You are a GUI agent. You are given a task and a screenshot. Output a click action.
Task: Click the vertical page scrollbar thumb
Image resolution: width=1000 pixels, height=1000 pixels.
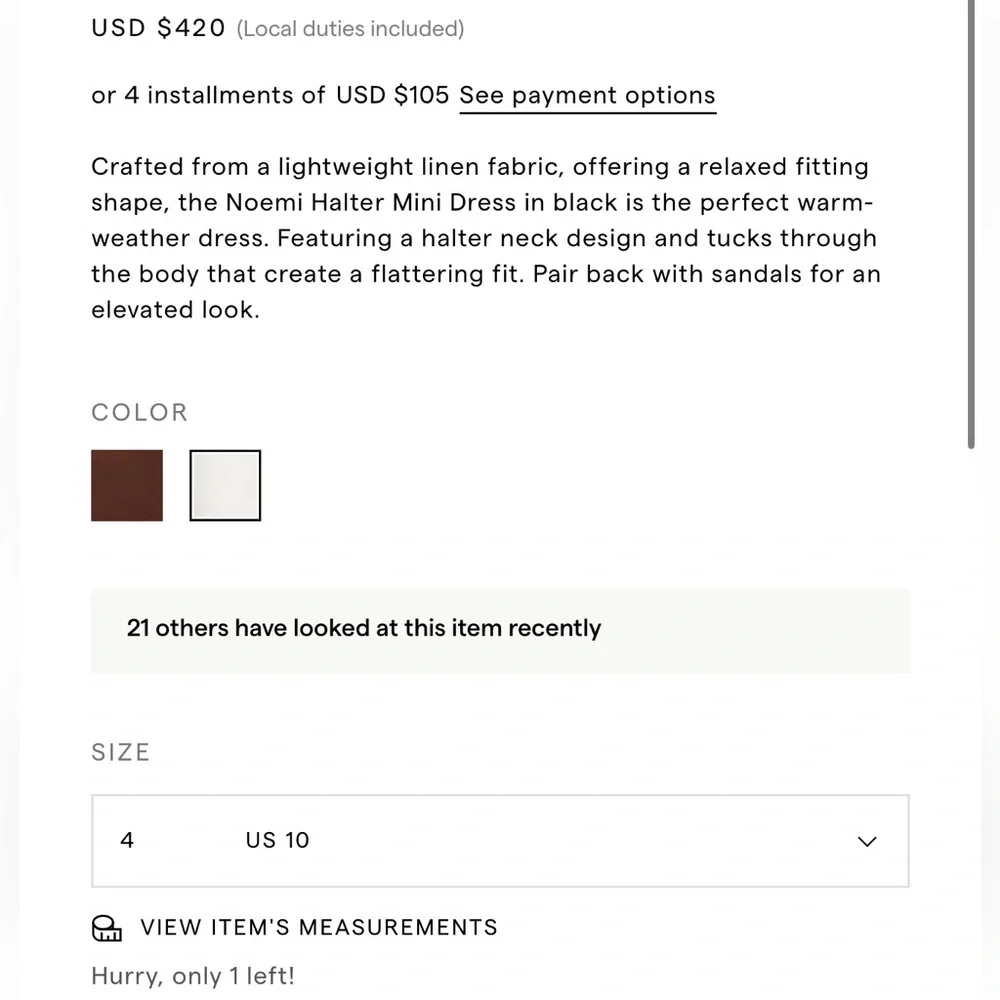coord(971,223)
